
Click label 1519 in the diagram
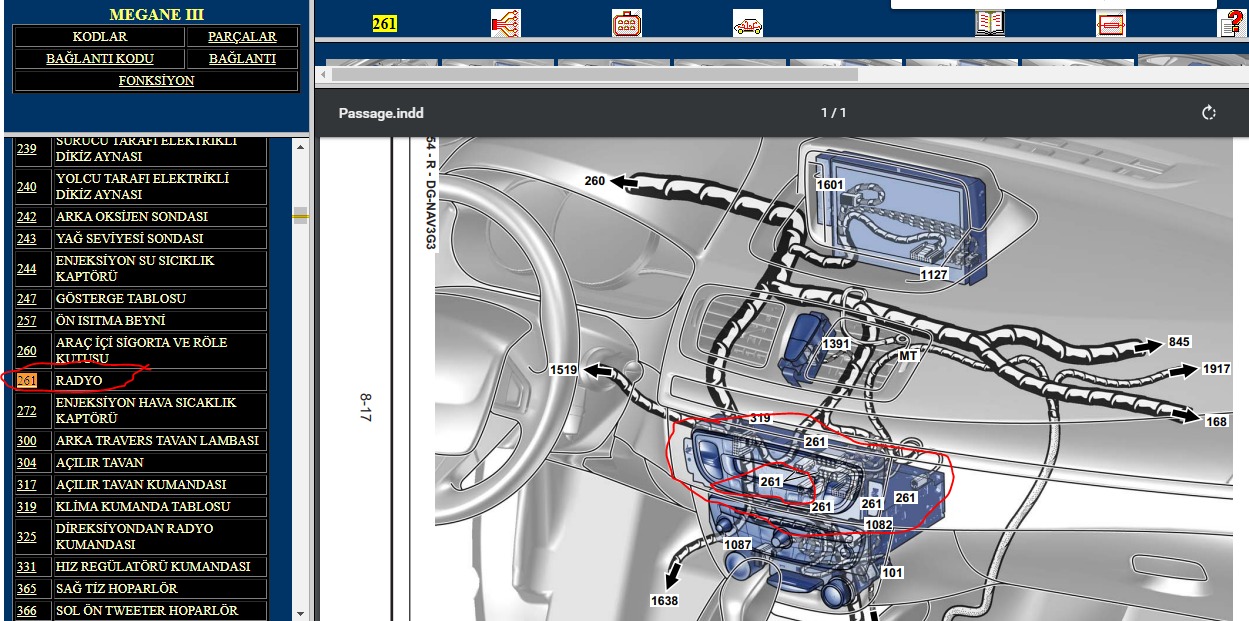click(x=564, y=370)
